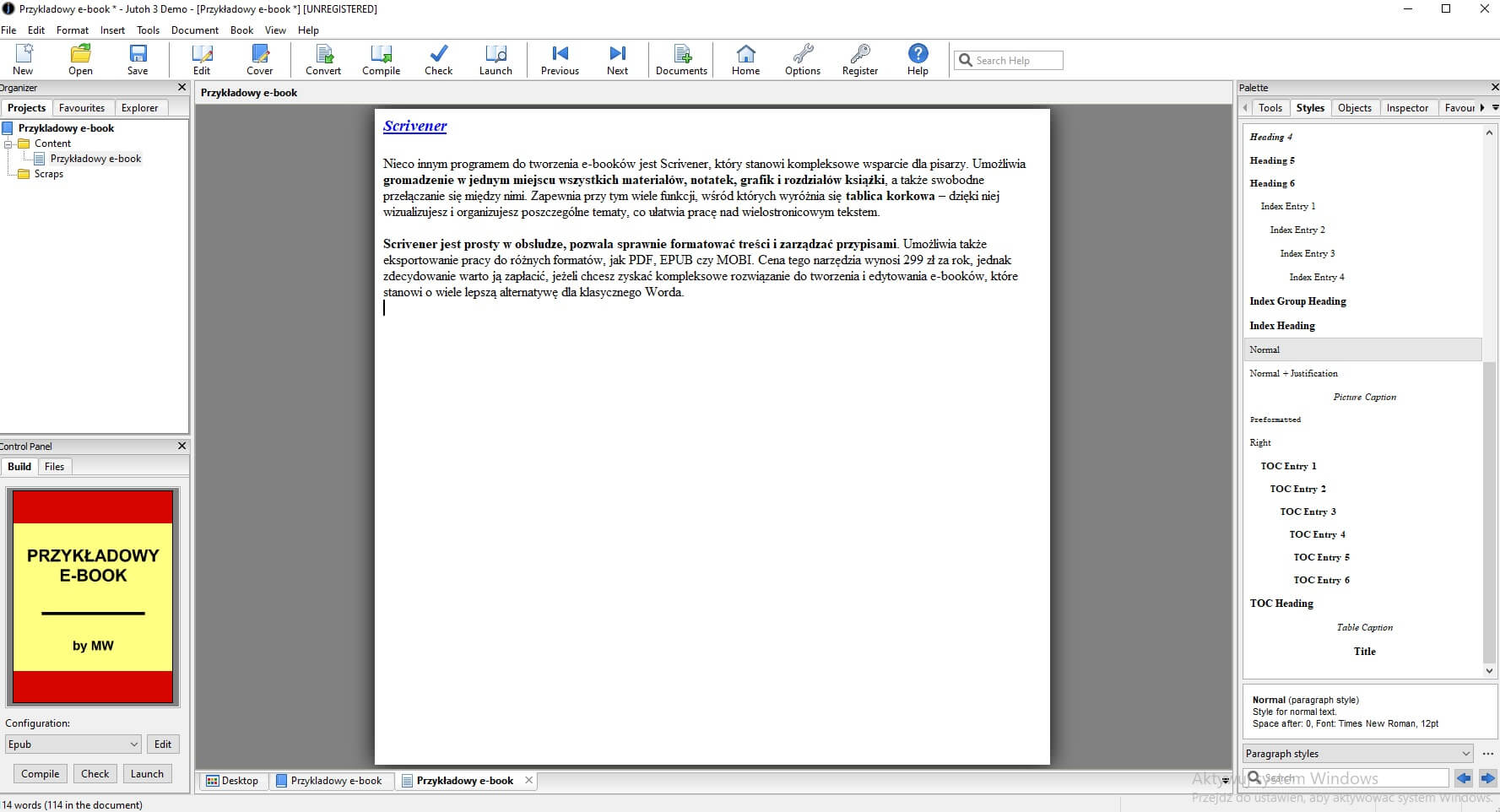Open the Epub configuration dropdown
Screen dimensions: 1500x812
73,744
